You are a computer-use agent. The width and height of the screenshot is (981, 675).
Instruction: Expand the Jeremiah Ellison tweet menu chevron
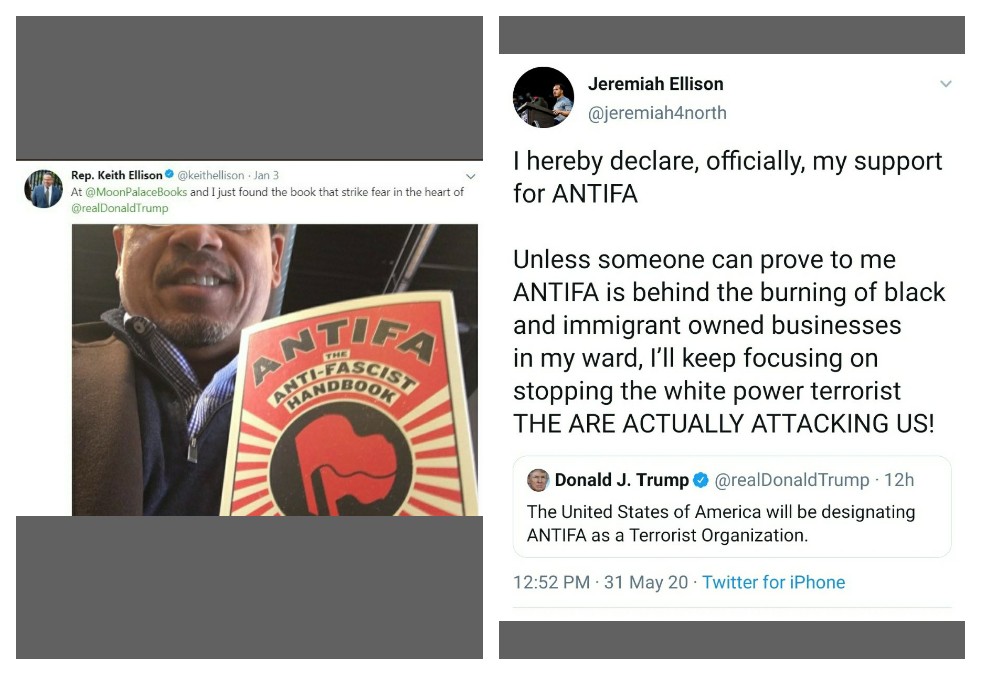click(x=945, y=83)
